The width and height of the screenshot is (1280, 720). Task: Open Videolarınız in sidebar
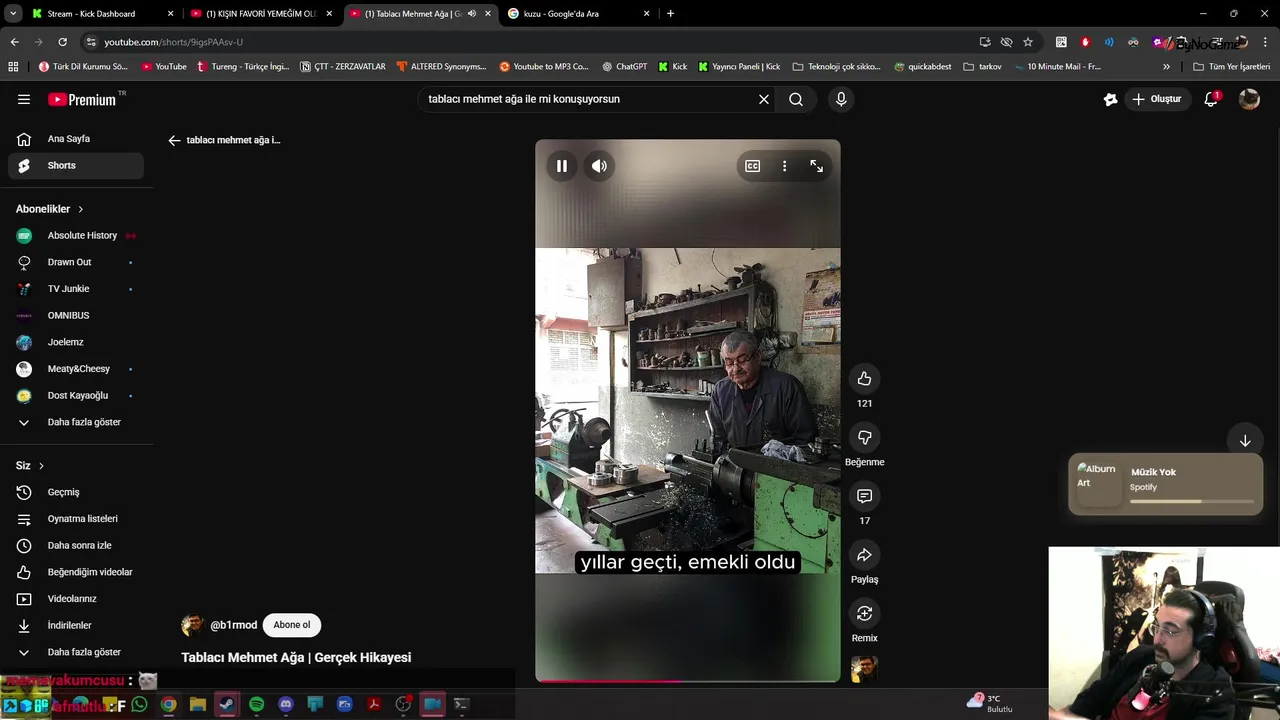pyautogui.click(x=76, y=599)
